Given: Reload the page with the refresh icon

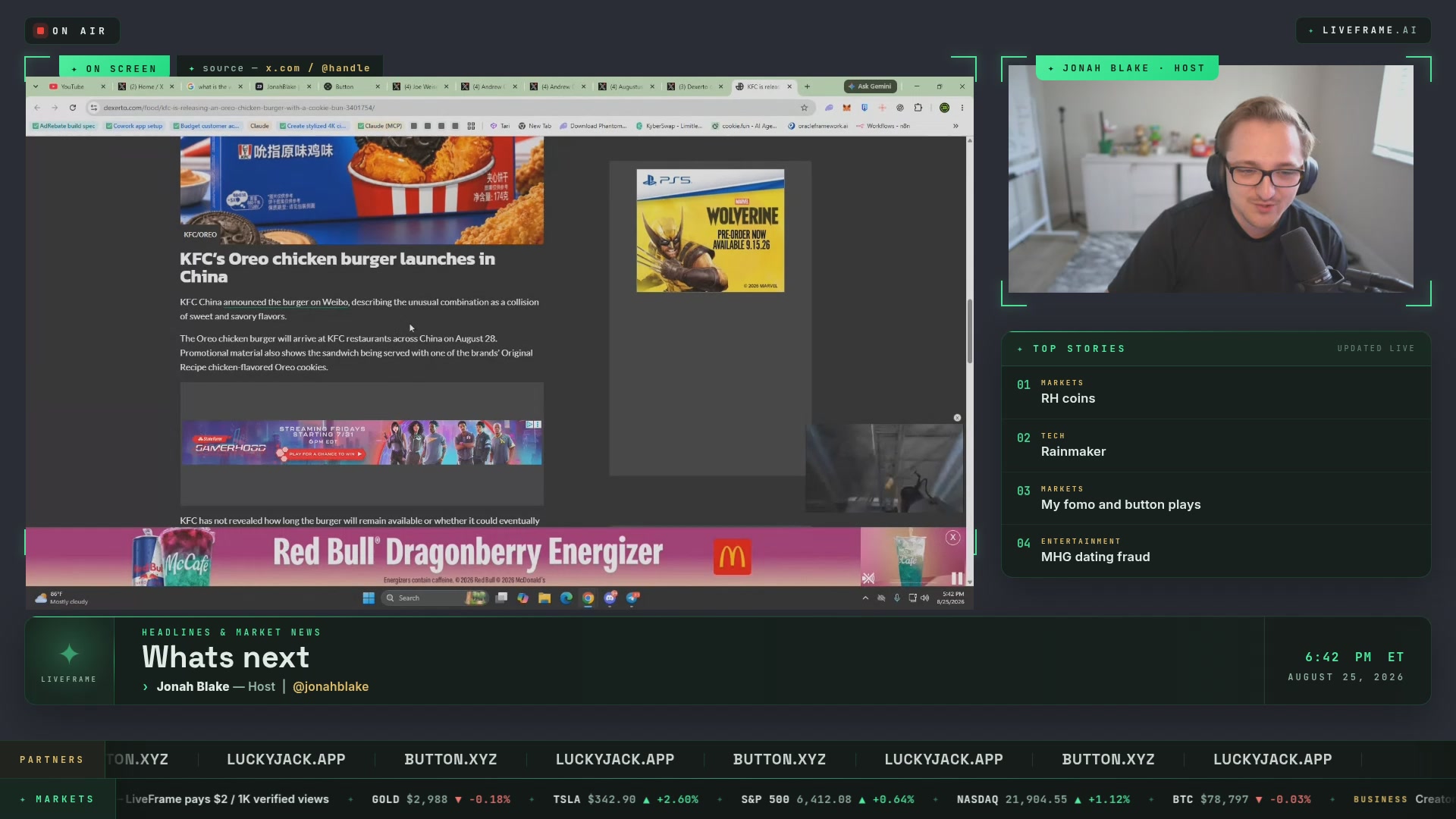Looking at the screenshot, I should click(73, 108).
